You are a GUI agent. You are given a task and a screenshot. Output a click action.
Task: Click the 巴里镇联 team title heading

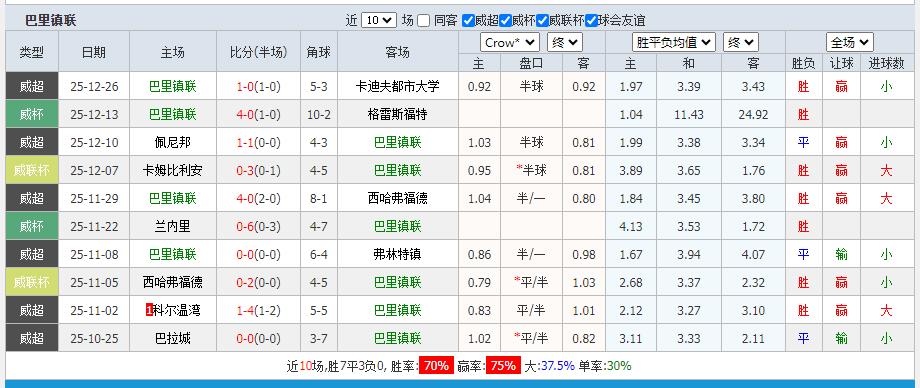tap(50, 21)
